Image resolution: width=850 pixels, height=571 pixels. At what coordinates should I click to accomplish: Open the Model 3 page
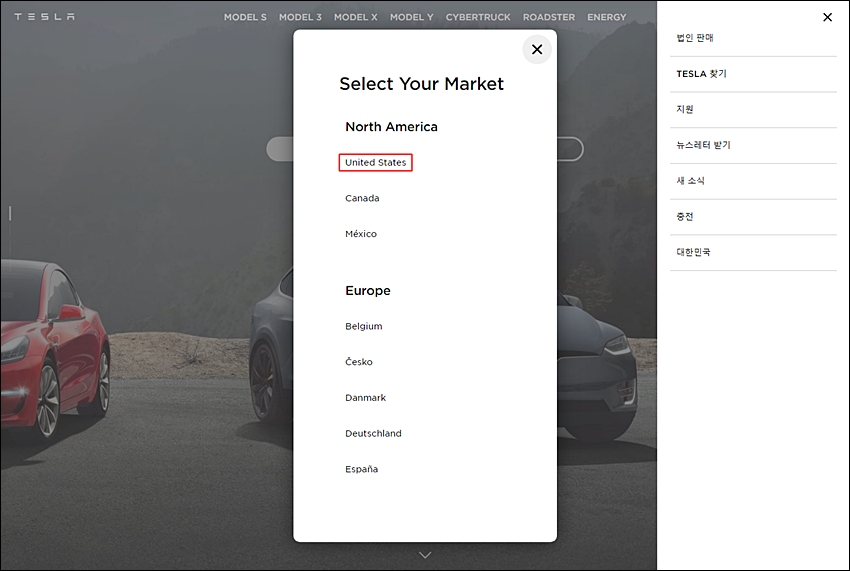pos(300,17)
